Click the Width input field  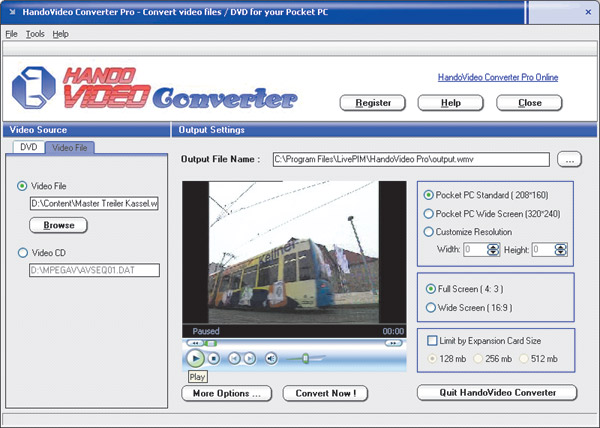click(x=475, y=250)
